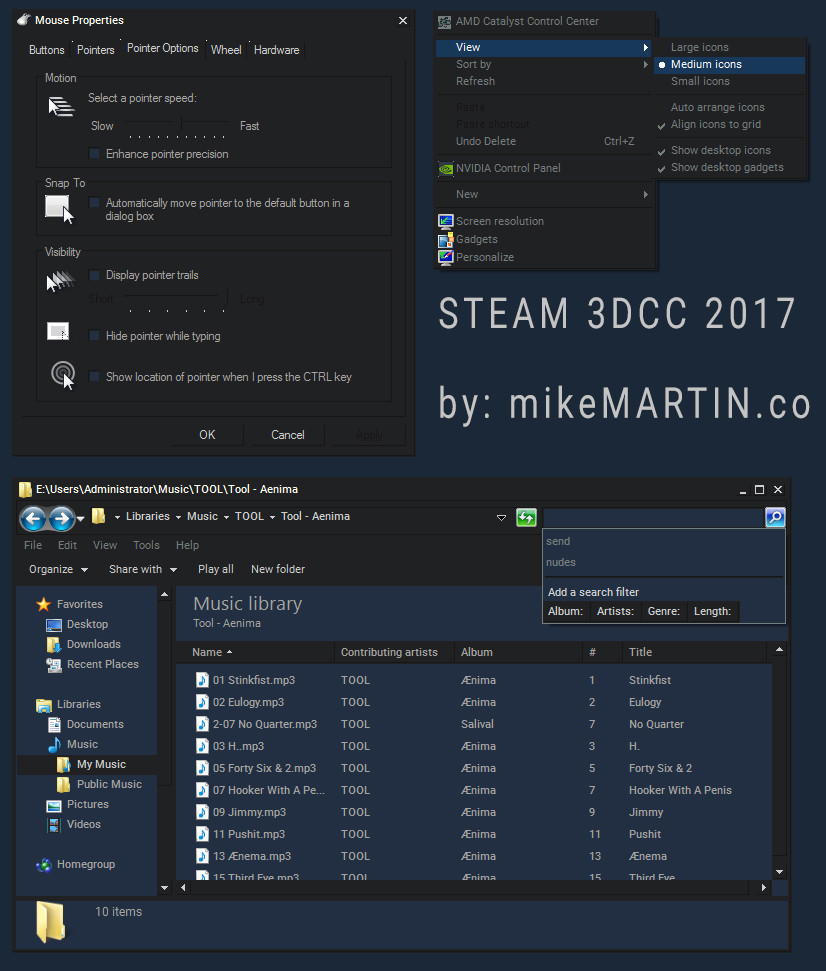Click the AMD Catalyst Control Center icon
The width and height of the screenshot is (826, 971).
445,22
